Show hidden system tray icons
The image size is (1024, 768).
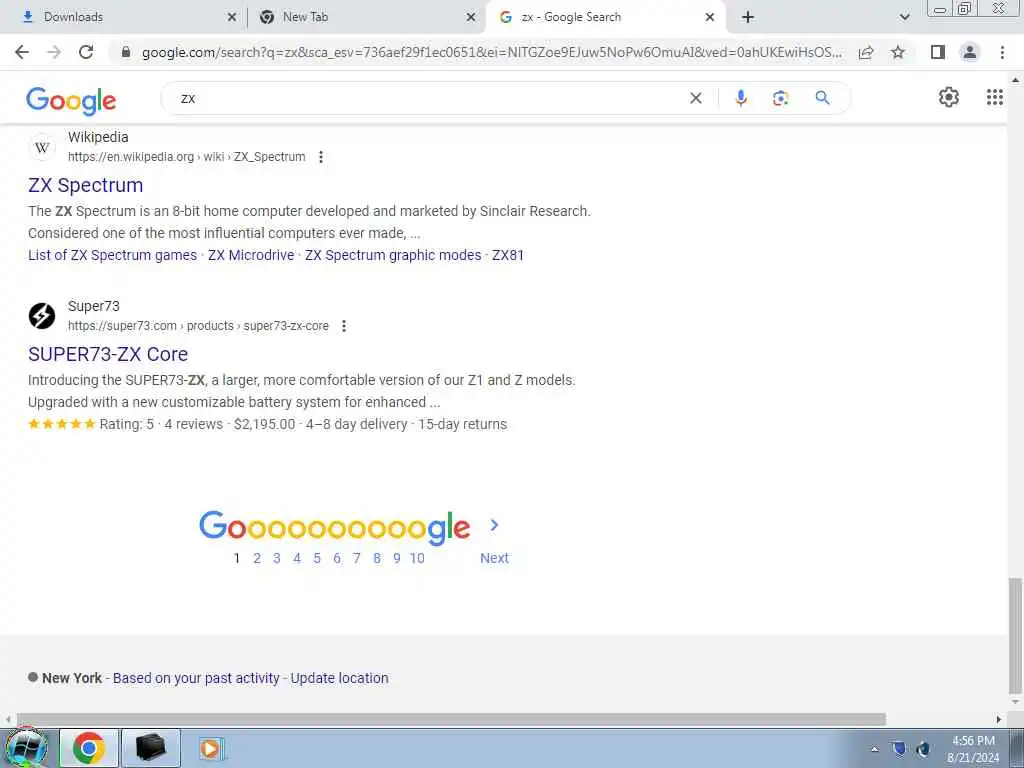(874, 750)
